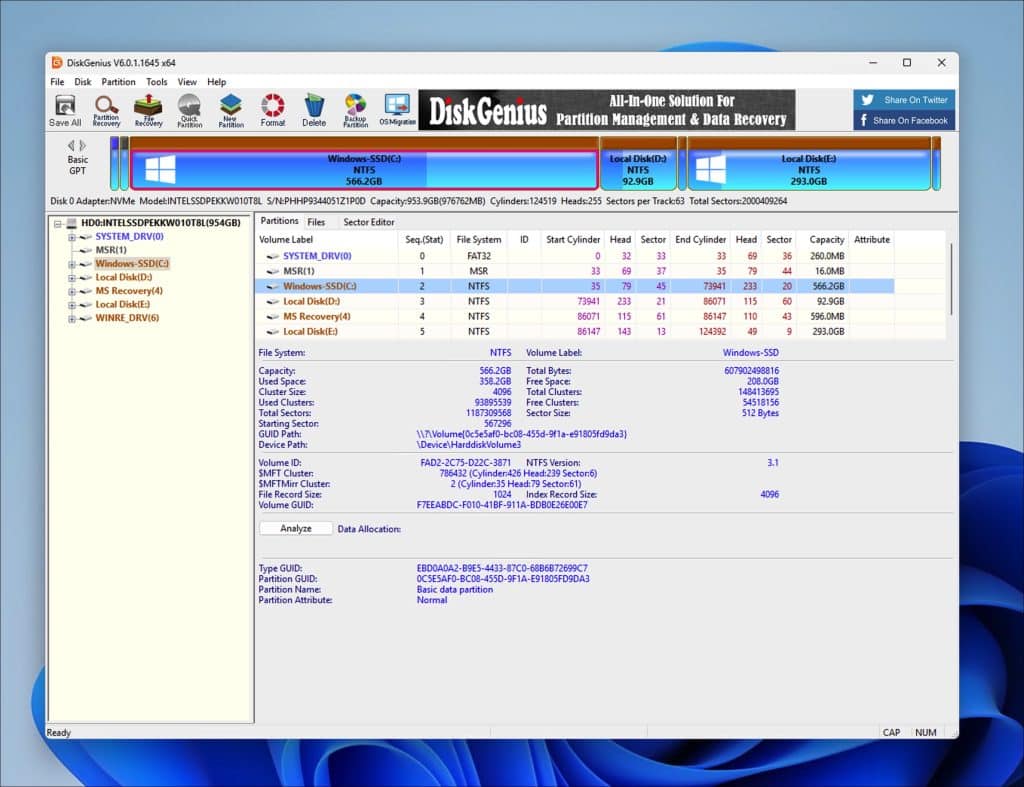1024x787 pixels.
Task: Create a New Partition via toolbar
Action: [x=231, y=110]
